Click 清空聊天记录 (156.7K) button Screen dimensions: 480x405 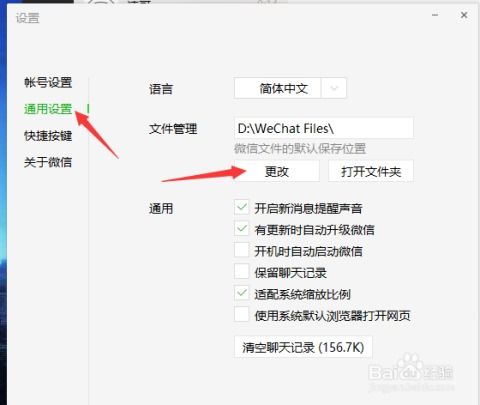pos(303,347)
